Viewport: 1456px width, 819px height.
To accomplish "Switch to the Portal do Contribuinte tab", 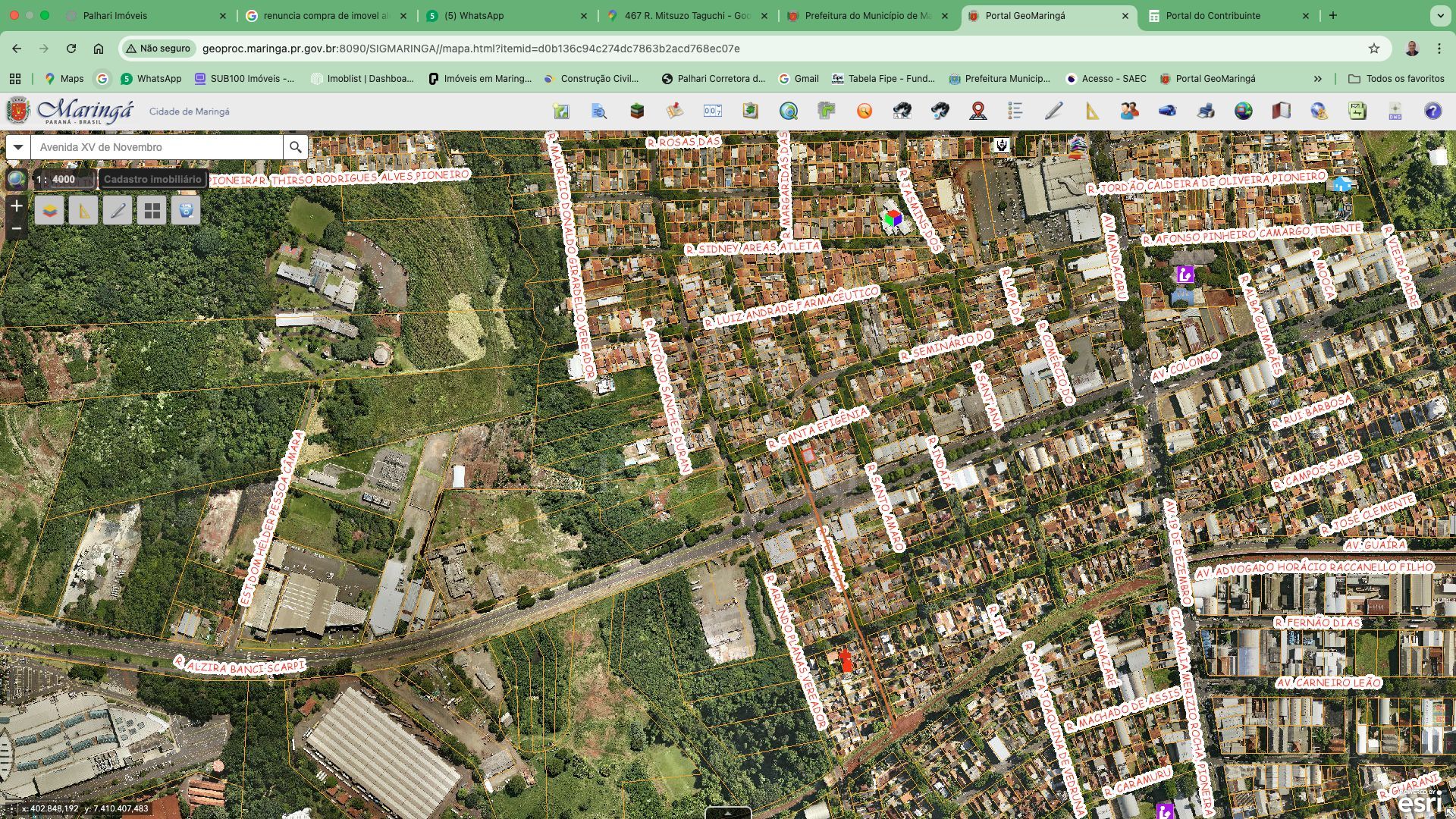I will pos(1213,15).
